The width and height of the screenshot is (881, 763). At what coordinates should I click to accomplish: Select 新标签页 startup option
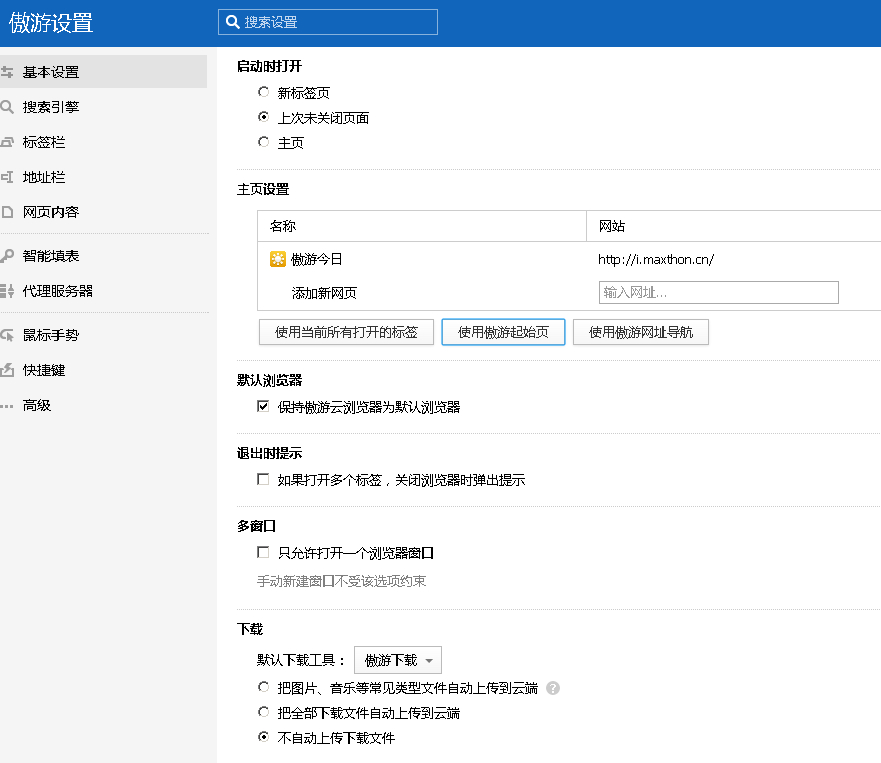pos(263,92)
